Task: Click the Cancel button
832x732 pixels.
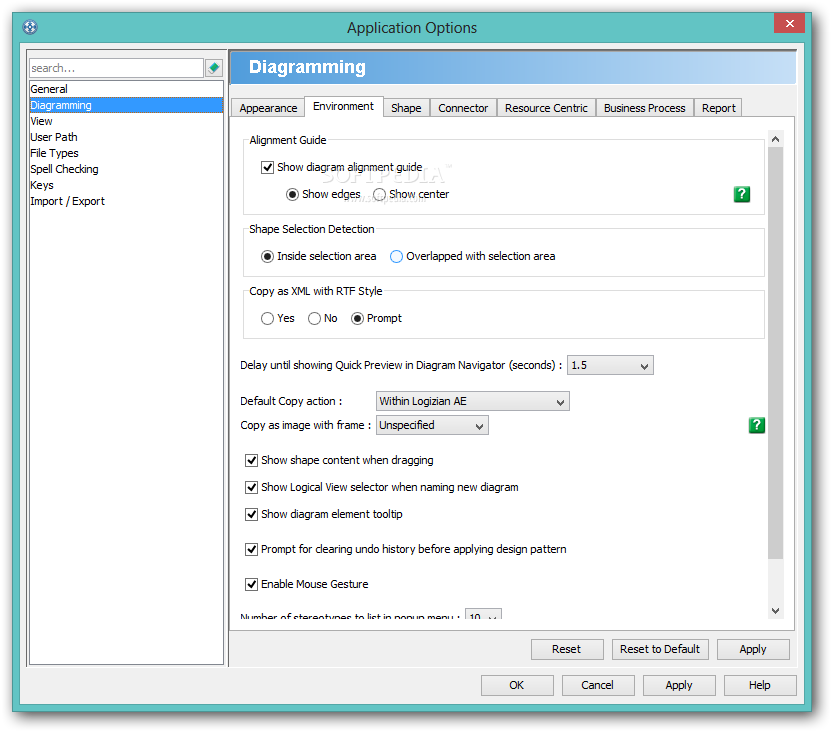Action: (597, 685)
